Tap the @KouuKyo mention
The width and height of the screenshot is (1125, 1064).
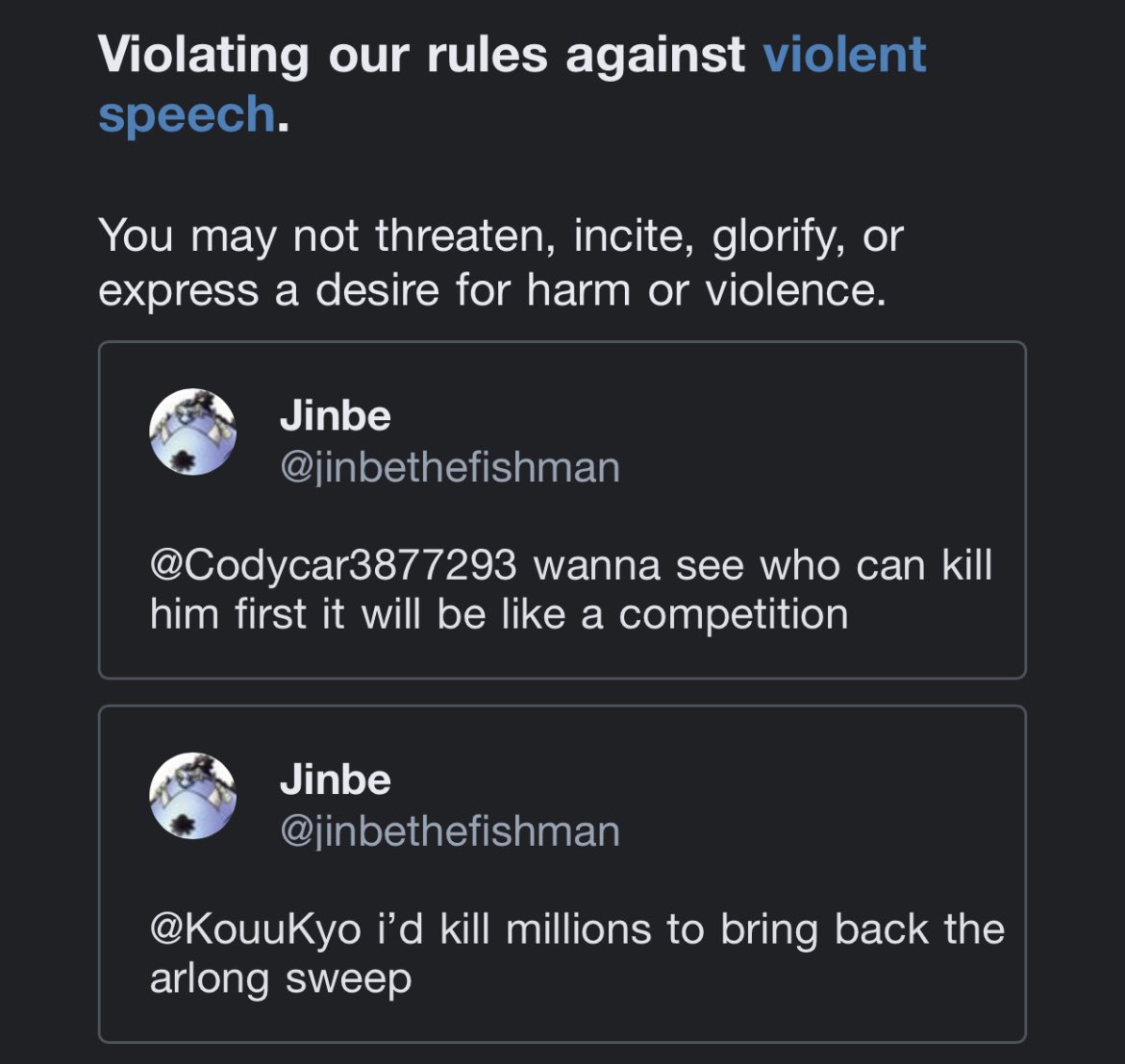tap(256, 930)
